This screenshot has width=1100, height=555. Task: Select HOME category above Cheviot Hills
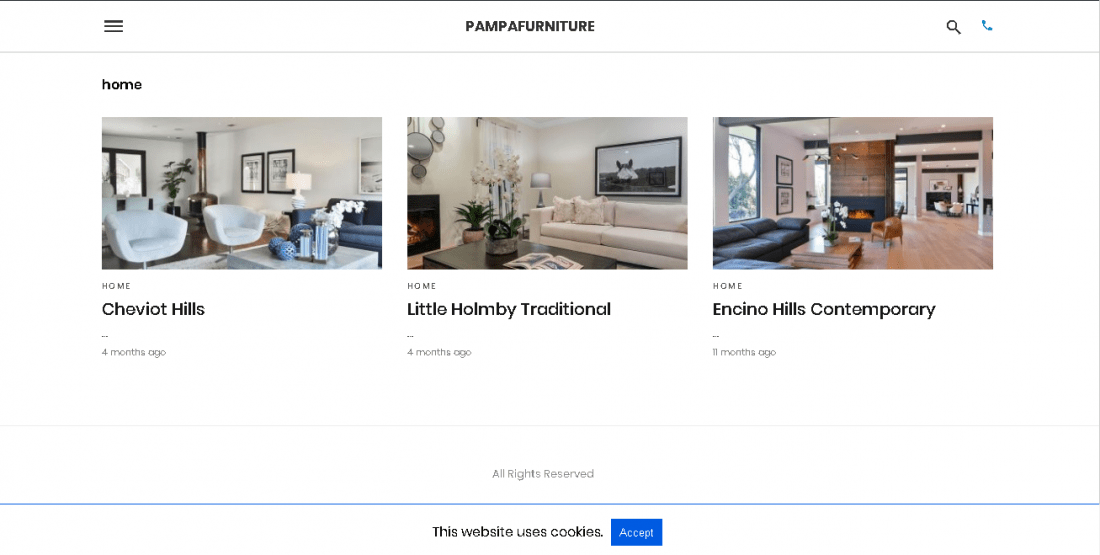116,286
